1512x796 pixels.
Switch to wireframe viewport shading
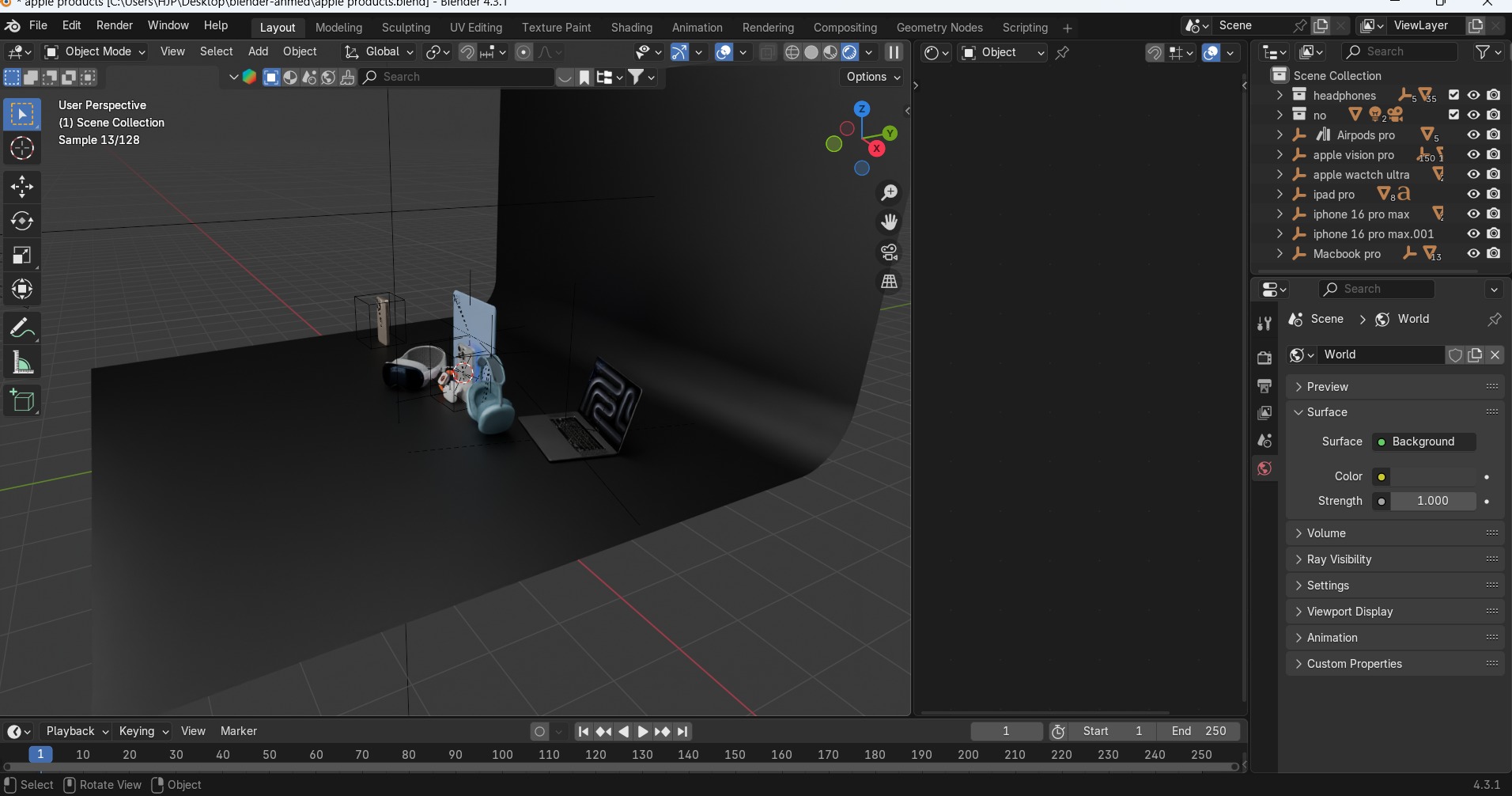click(x=792, y=52)
